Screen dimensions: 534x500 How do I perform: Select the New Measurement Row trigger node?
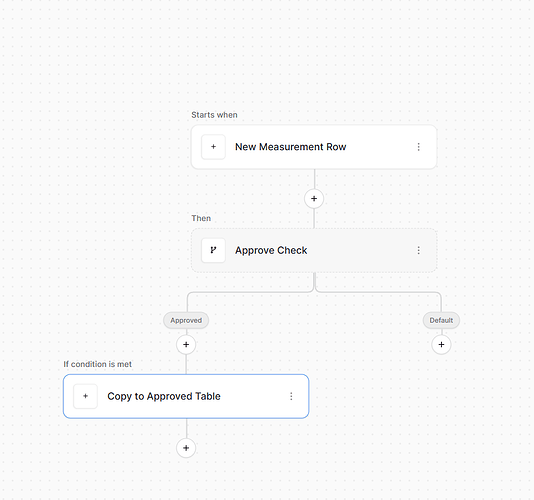(x=314, y=147)
